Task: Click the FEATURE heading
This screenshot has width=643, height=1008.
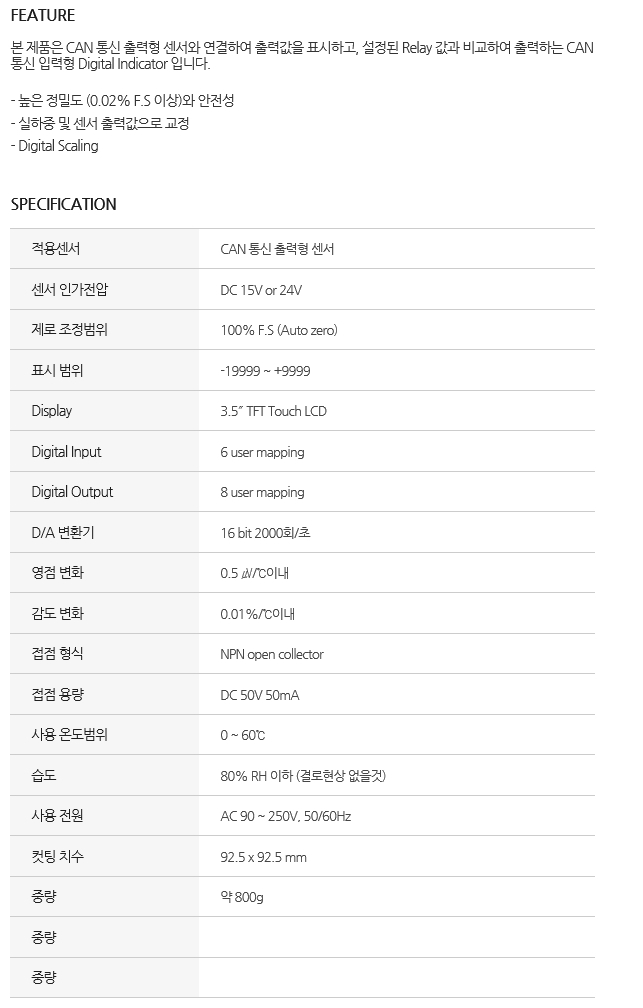Action: click(43, 15)
